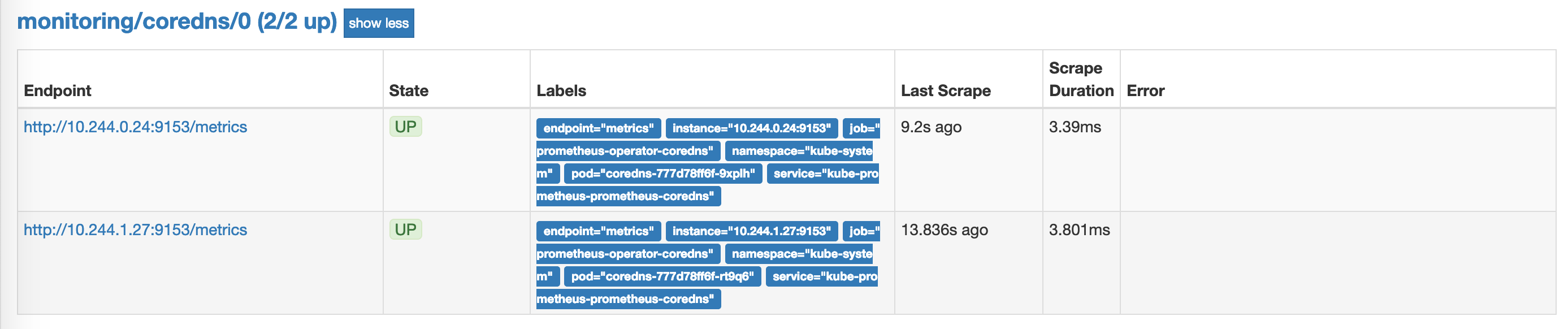1568x329 pixels.
Task: Click the UP badge for 10.244.1.27
Action: [x=405, y=230]
